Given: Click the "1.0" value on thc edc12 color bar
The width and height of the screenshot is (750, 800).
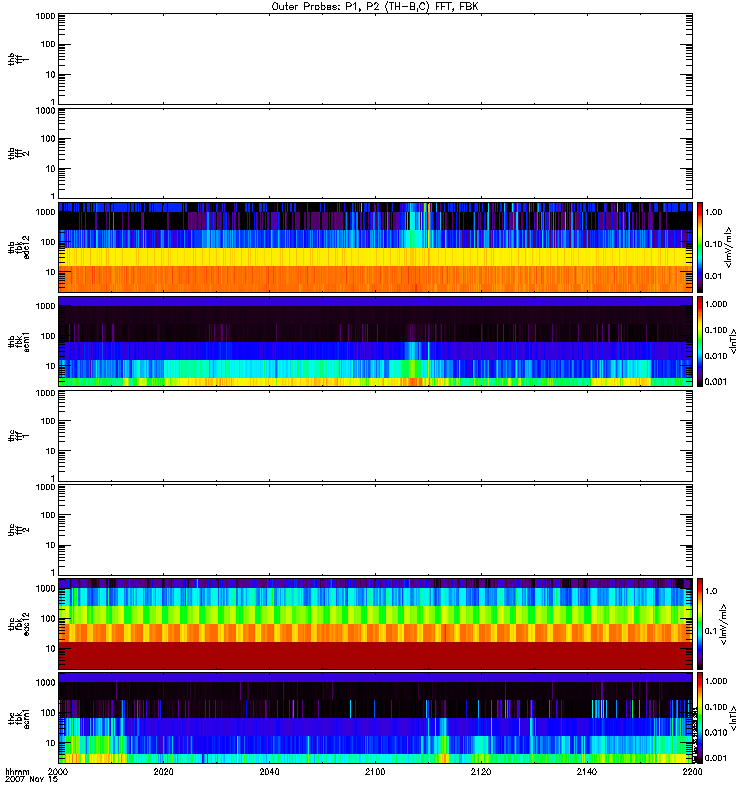Looking at the screenshot, I should point(711,591).
